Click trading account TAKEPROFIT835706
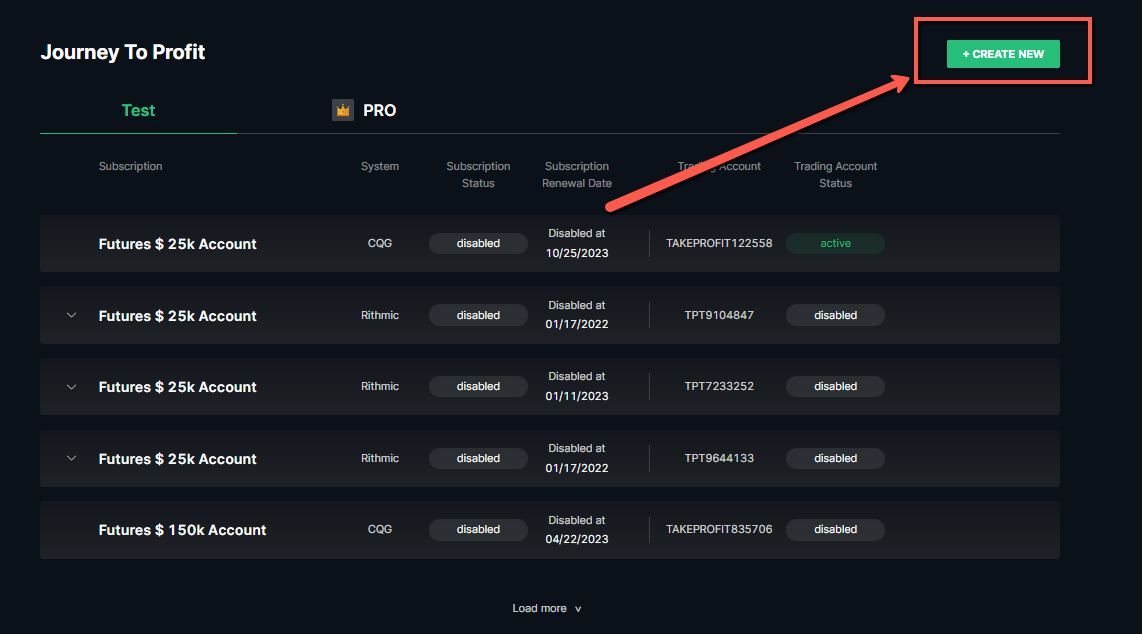Image resolution: width=1142 pixels, height=634 pixels. 719,529
